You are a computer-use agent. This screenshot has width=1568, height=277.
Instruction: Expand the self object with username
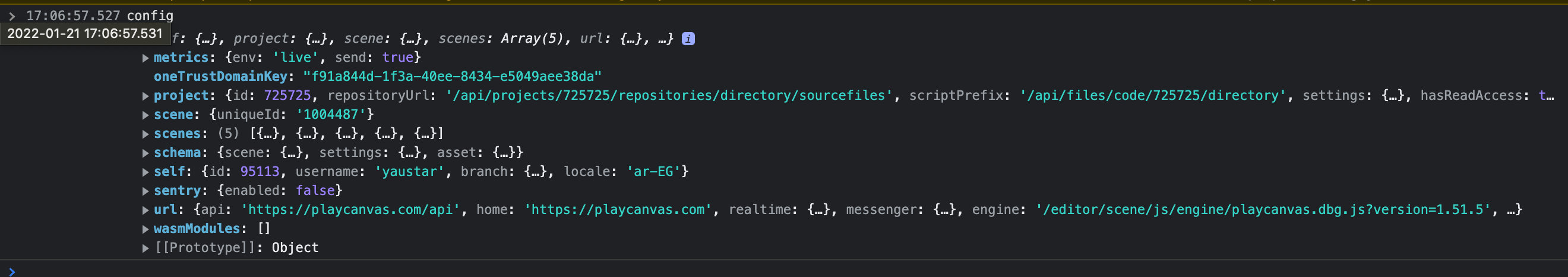(x=146, y=172)
